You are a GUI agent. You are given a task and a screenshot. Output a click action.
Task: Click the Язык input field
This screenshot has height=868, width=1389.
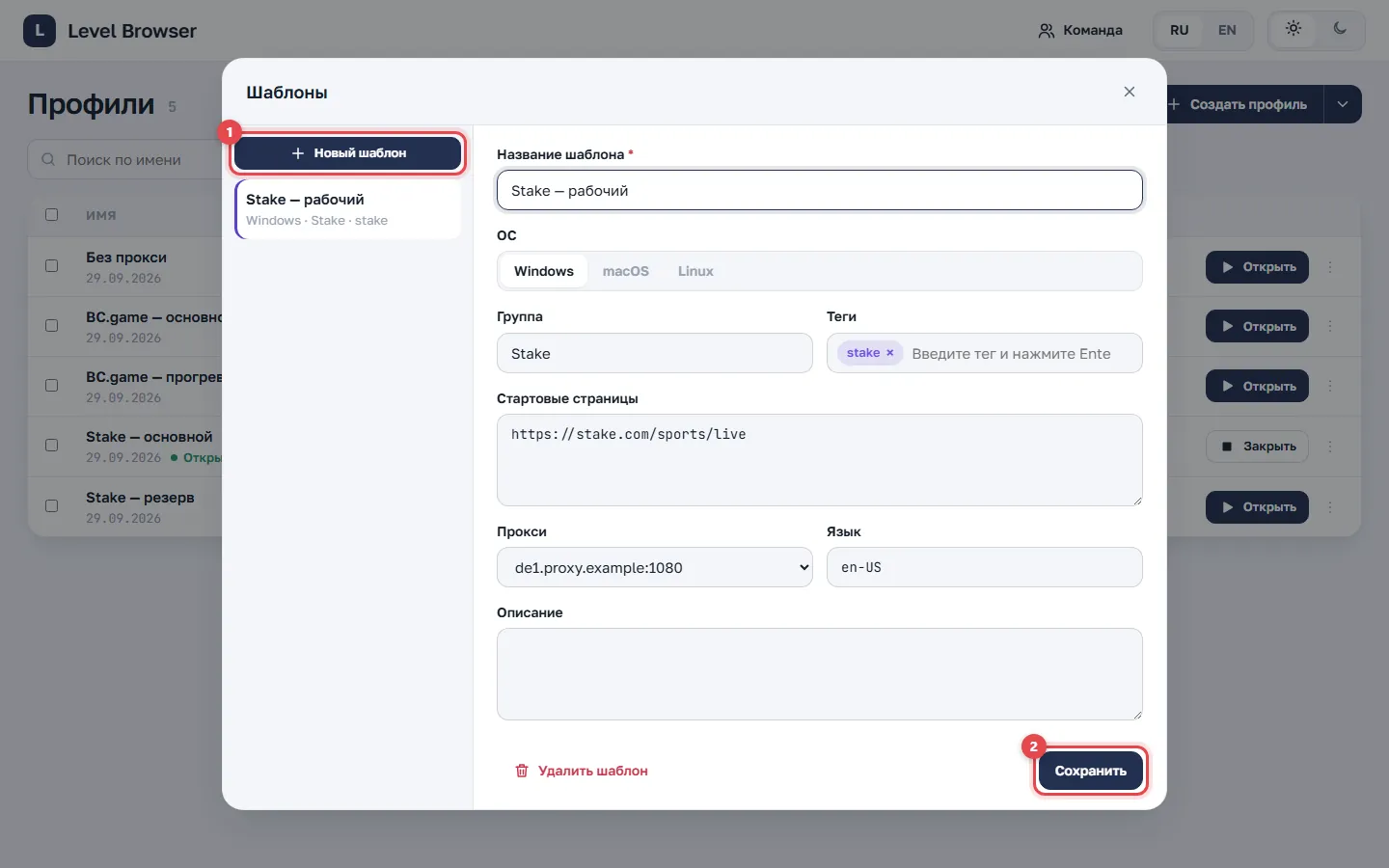pos(985,567)
